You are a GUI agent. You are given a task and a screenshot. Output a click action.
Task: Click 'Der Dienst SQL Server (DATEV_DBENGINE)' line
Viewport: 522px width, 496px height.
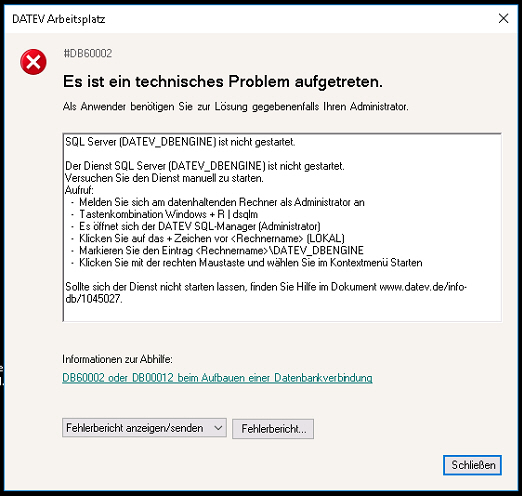[x=205, y=166]
